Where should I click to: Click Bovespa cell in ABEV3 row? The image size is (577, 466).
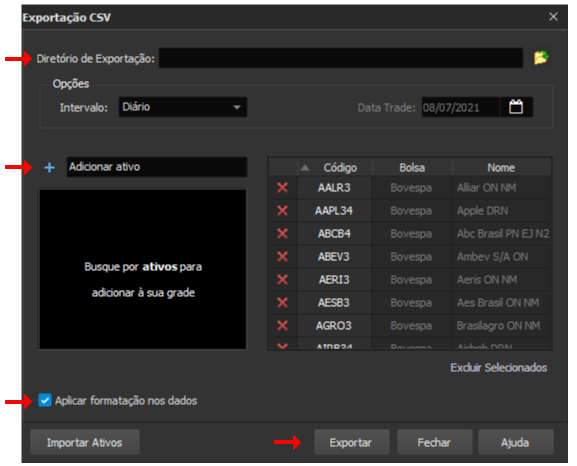pos(412,256)
